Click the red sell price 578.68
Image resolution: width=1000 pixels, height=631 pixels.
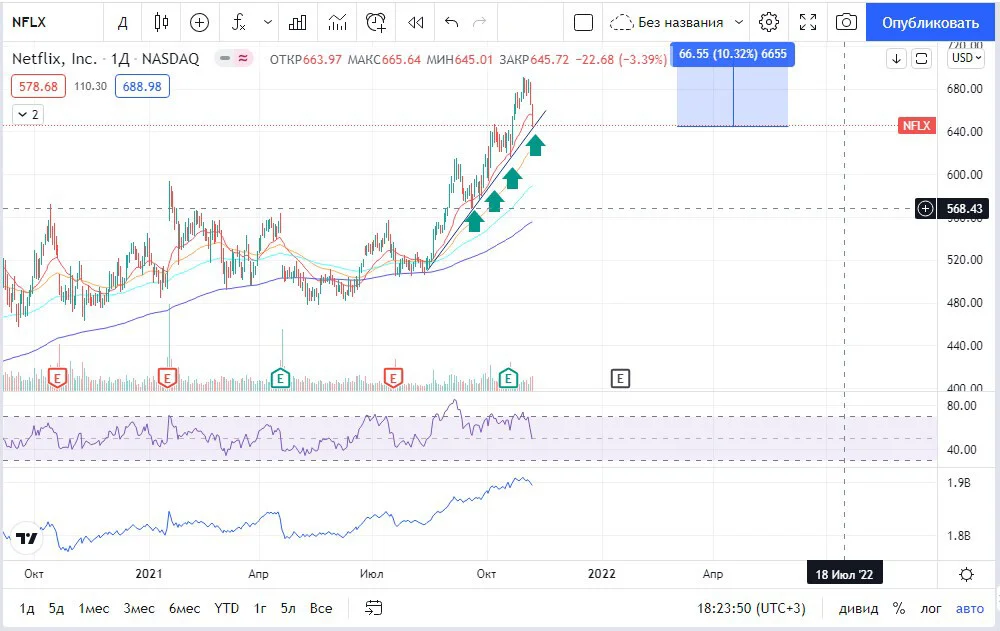(38, 86)
